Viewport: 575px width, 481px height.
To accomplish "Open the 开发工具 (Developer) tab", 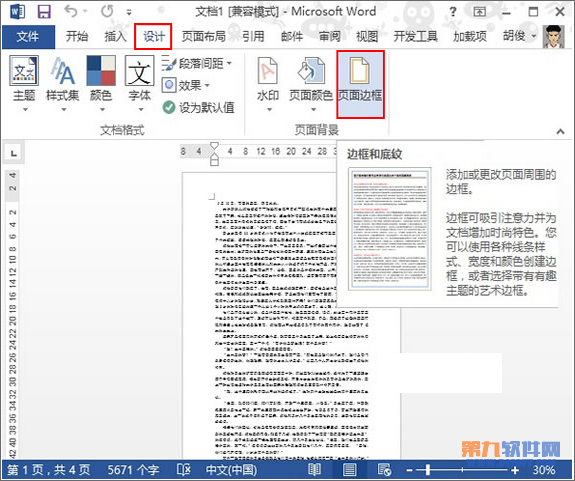I will 415,36.
